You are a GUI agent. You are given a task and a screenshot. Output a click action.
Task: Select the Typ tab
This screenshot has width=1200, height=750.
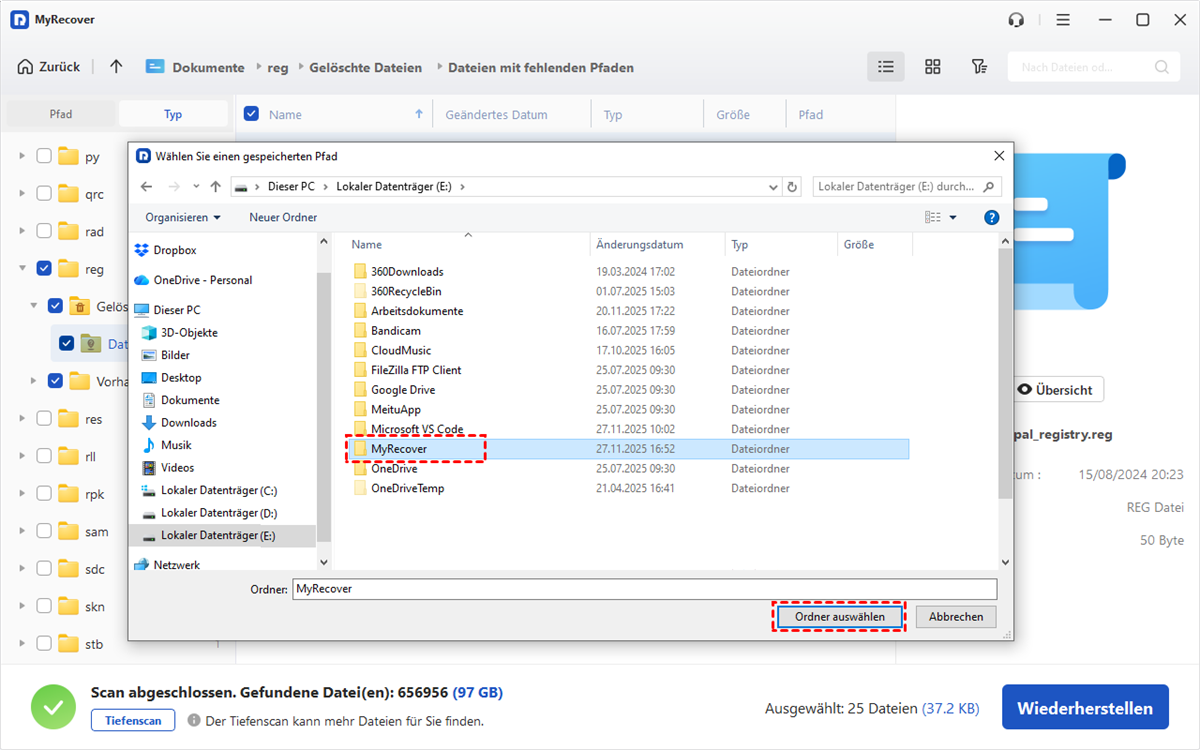173,114
